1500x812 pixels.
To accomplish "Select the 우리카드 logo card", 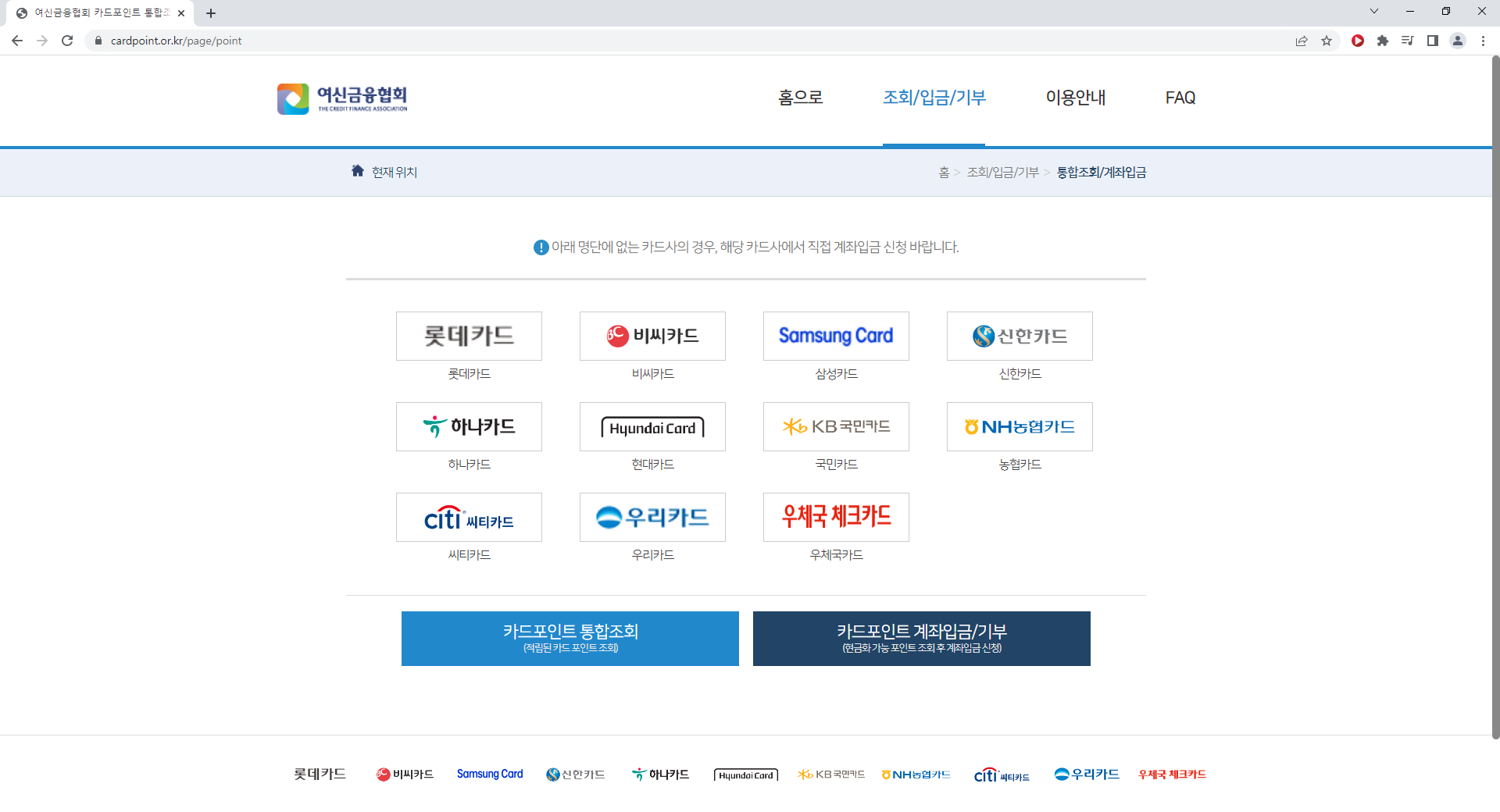I will tap(652, 517).
